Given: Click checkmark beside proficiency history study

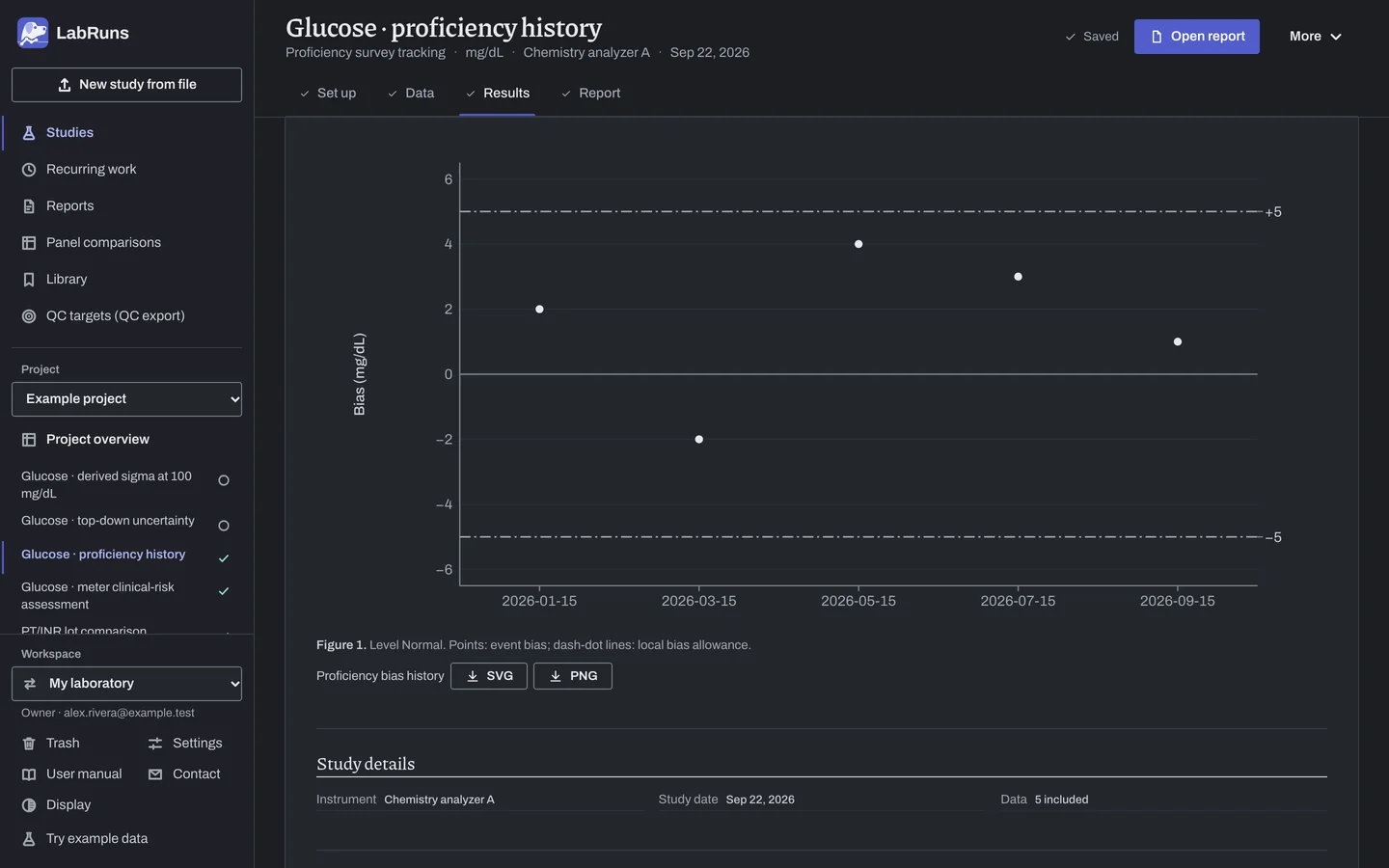Looking at the screenshot, I should click(x=224, y=558).
